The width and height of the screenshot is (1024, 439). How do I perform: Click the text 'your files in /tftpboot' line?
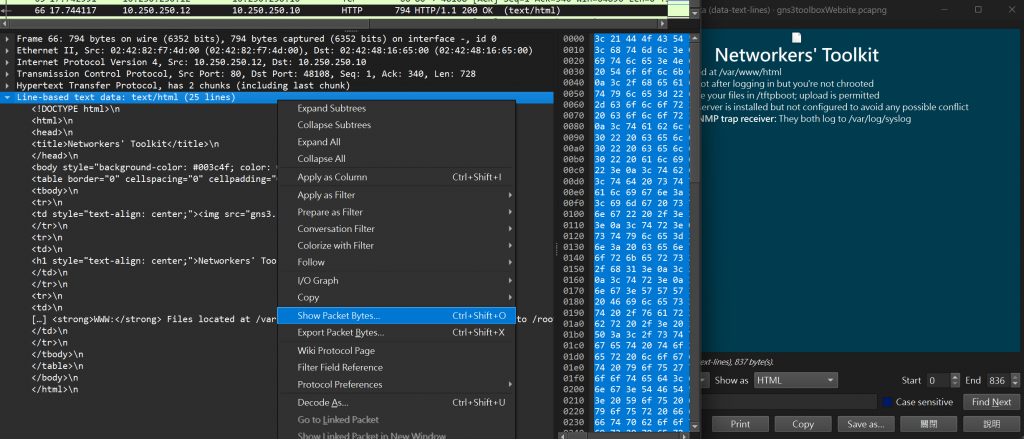790,95
